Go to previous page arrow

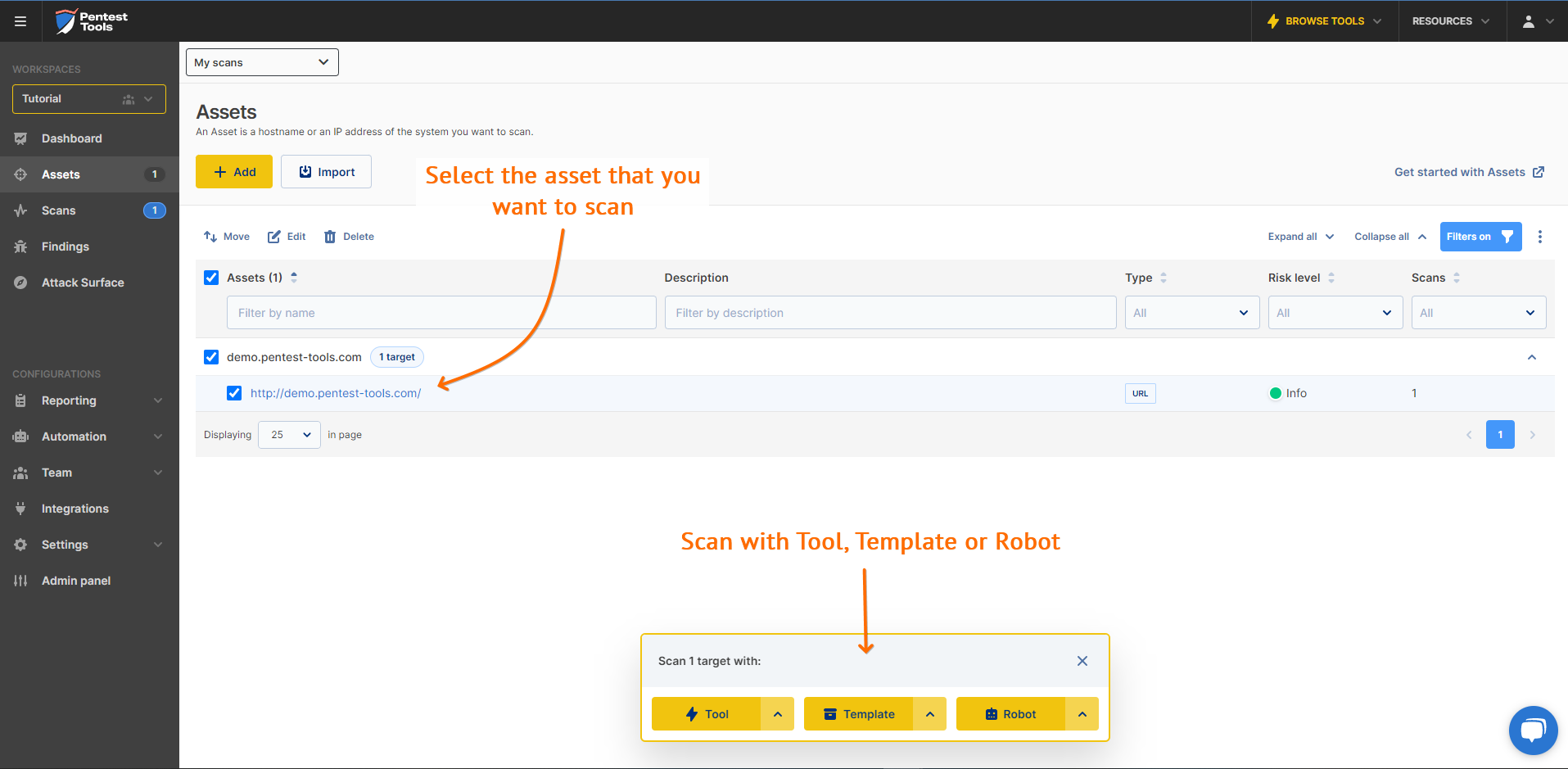(1469, 435)
